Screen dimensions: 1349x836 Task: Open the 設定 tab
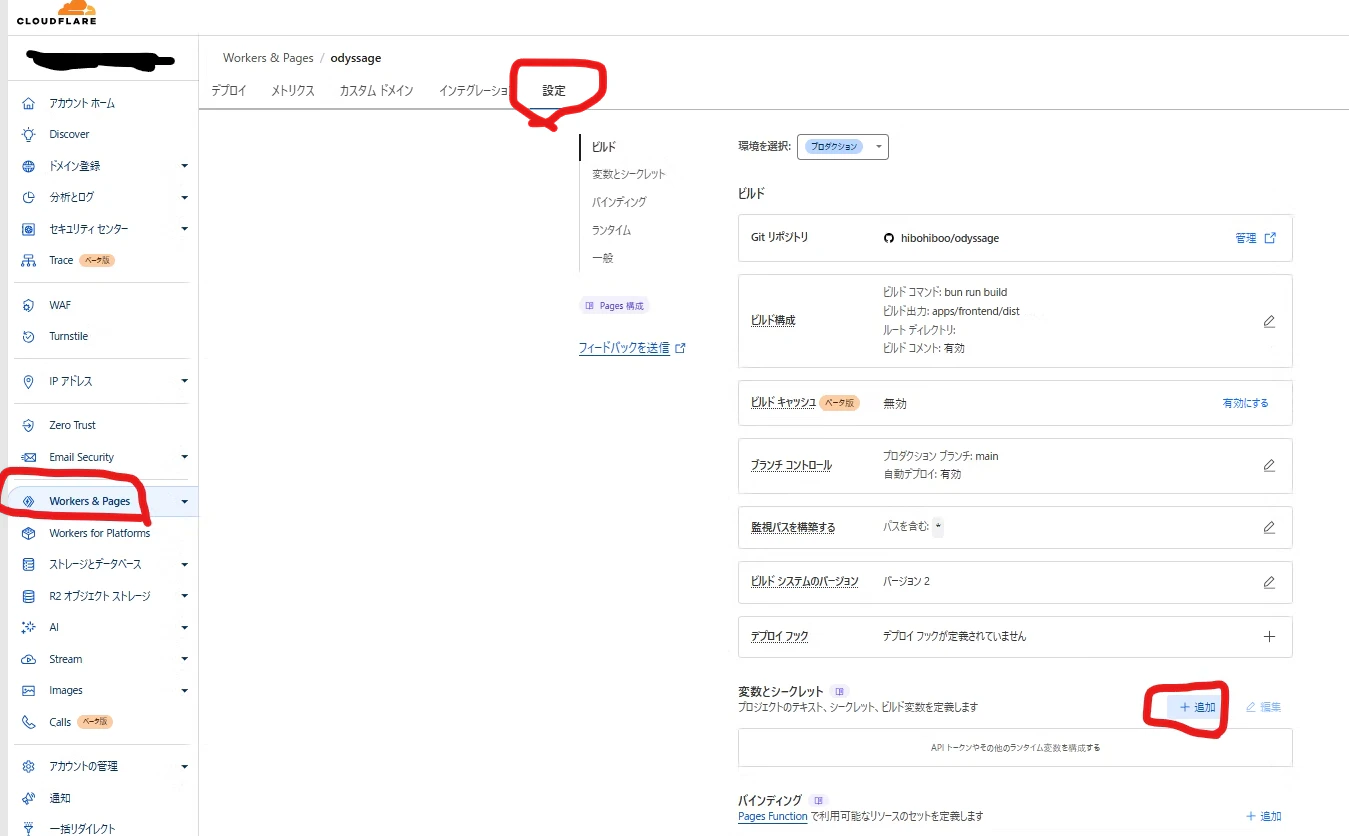[554, 90]
